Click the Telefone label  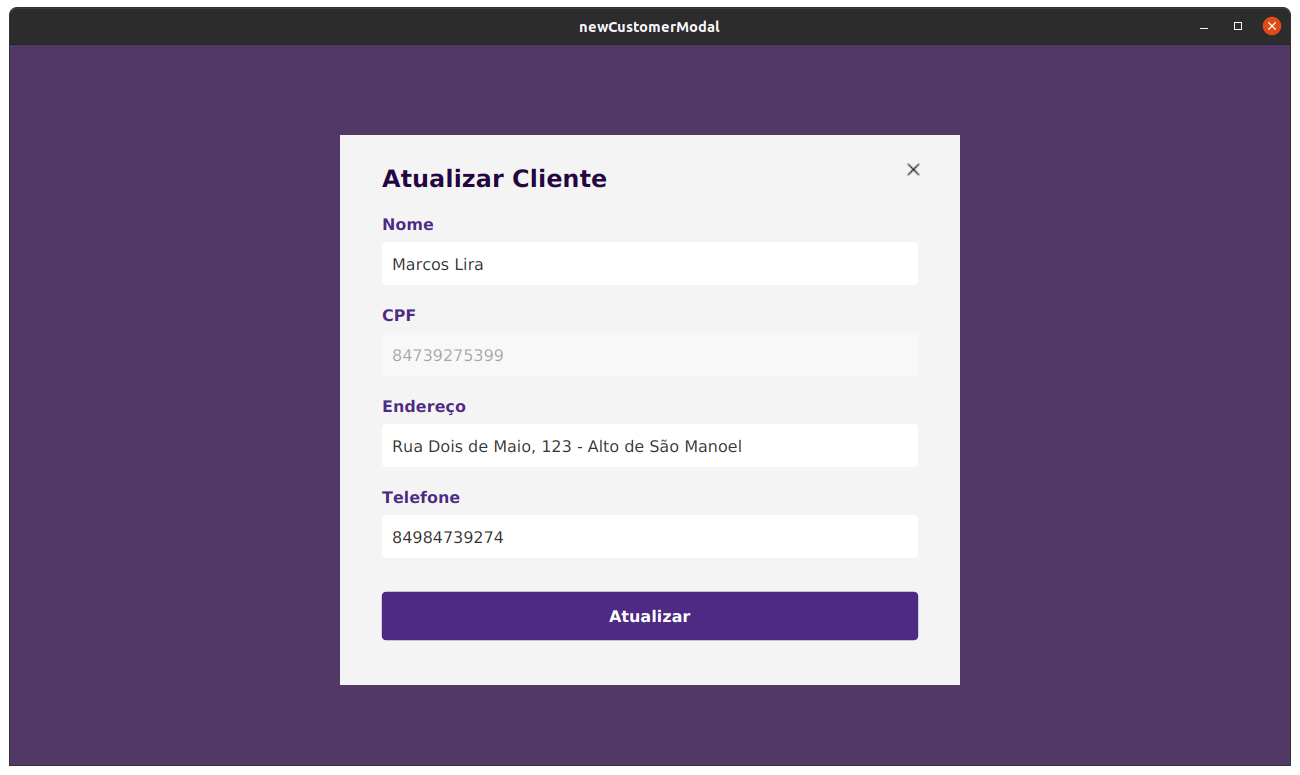pyautogui.click(x=421, y=497)
